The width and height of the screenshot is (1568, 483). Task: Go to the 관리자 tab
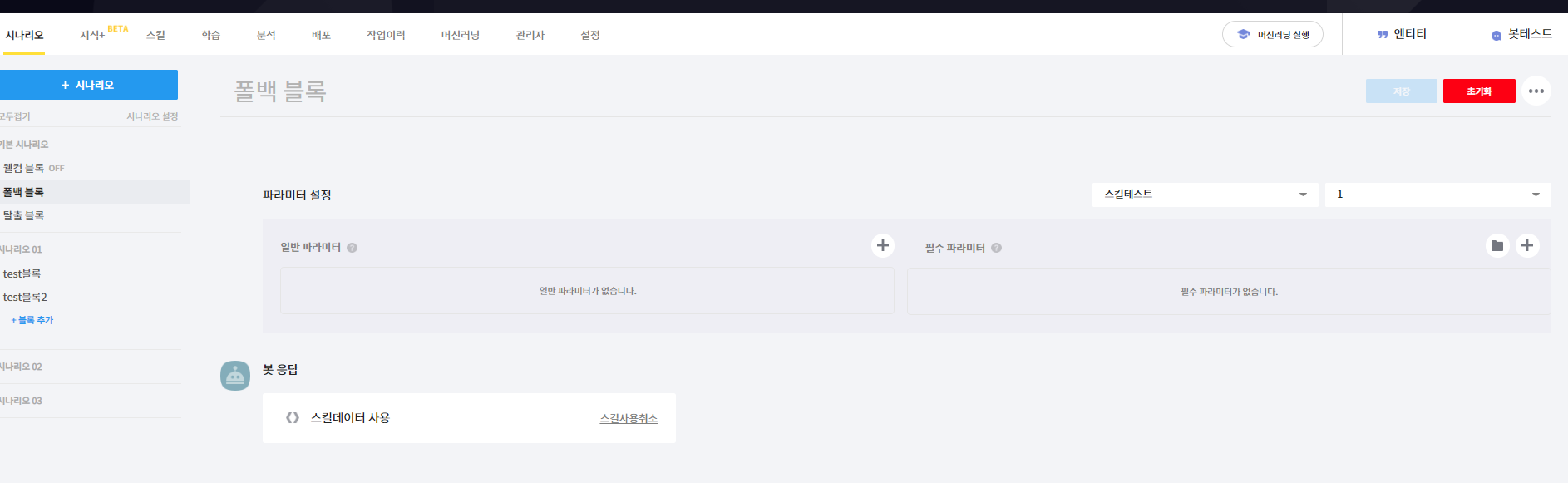(530, 35)
